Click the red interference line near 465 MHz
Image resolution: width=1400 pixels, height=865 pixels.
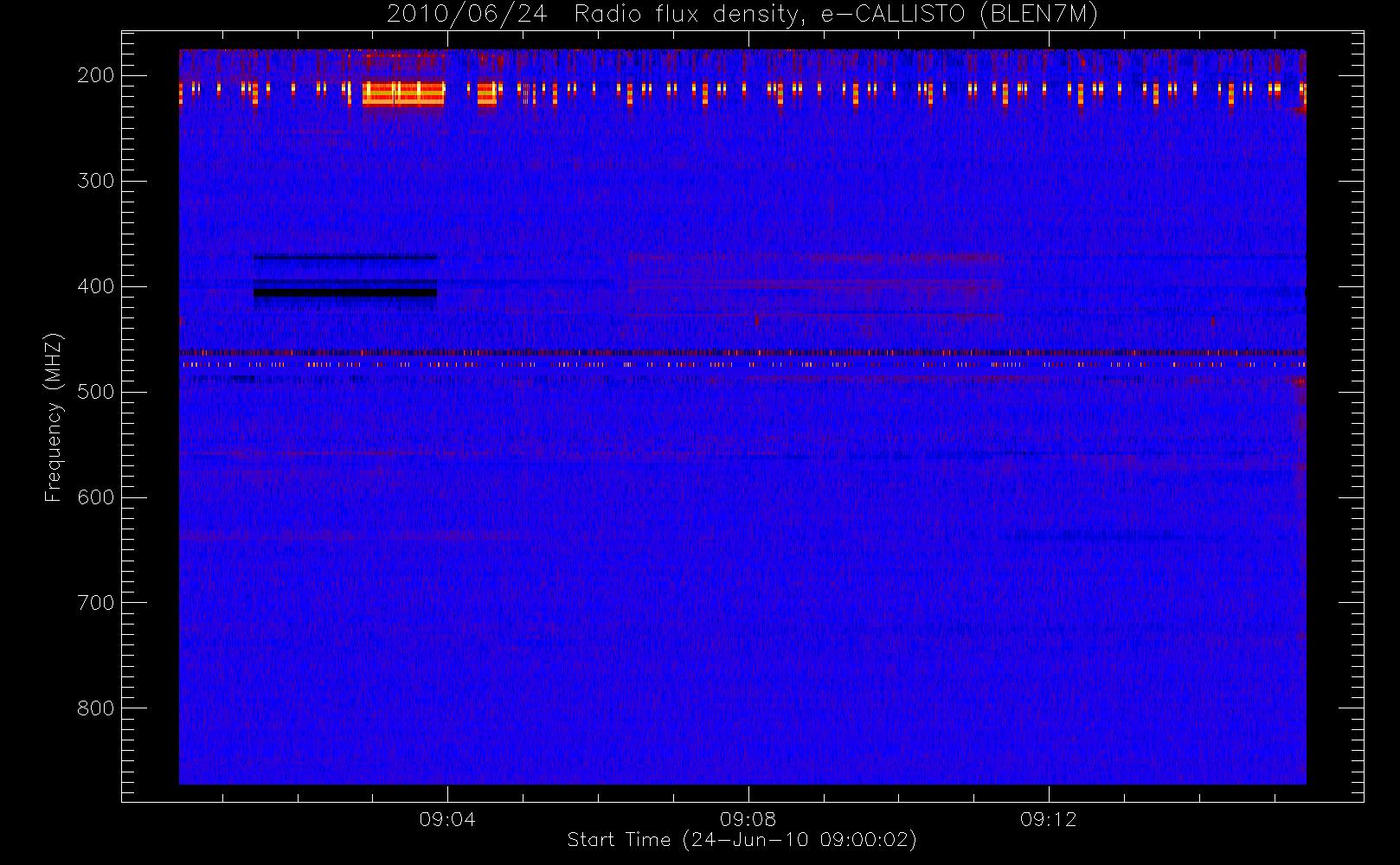click(742, 352)
